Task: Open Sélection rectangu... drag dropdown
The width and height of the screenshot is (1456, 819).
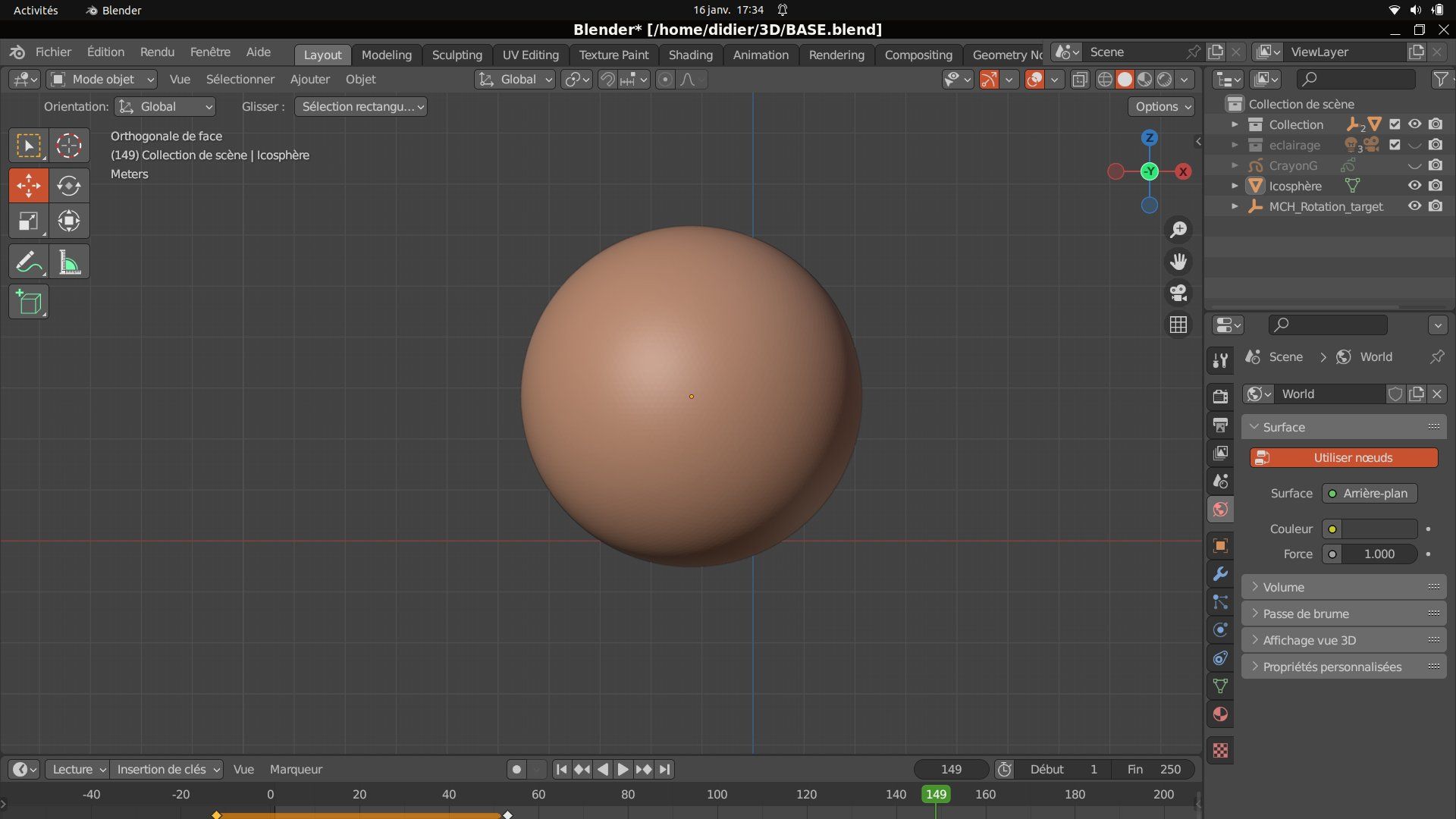Action: 361,107
